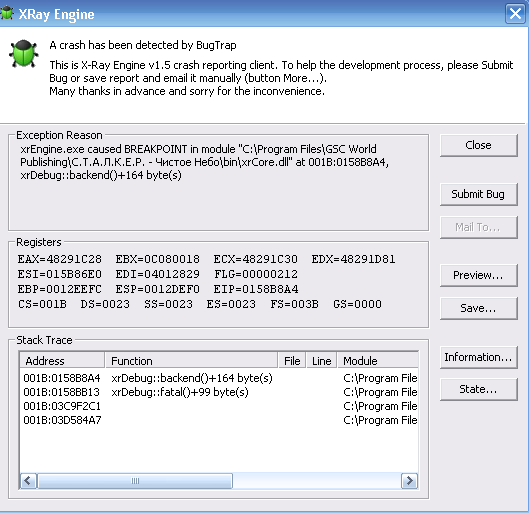This screenshot has height=513, width=529.
Task: Click the ESP=0012DEF0 register value
Action: pyautogui.click(x=158, y=289)
